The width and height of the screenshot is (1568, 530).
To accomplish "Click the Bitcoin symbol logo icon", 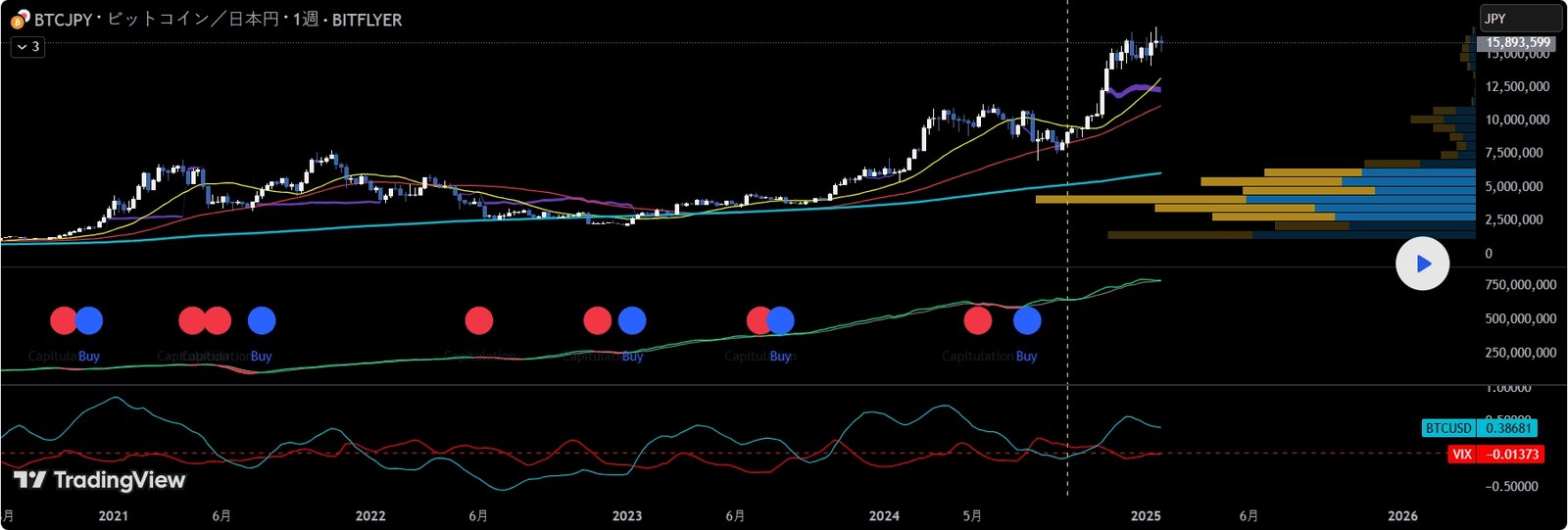I will [20, 19].
